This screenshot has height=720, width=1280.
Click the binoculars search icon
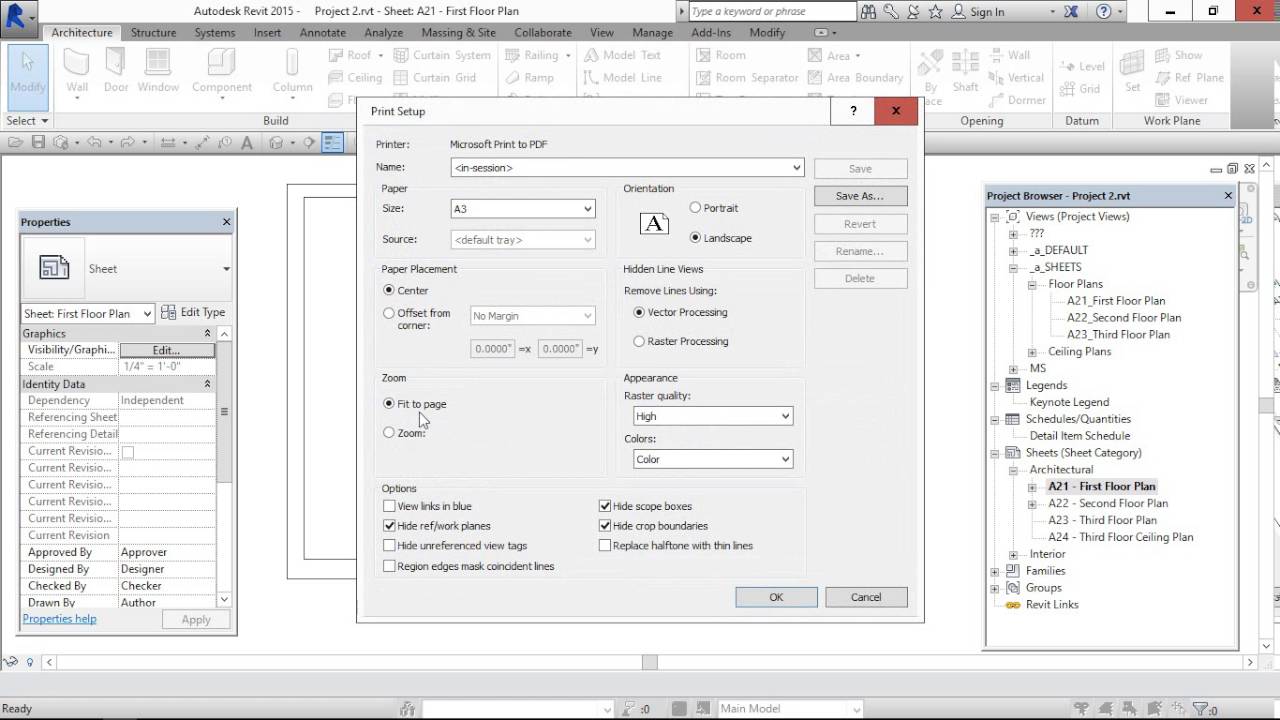(x=868, y=12)
